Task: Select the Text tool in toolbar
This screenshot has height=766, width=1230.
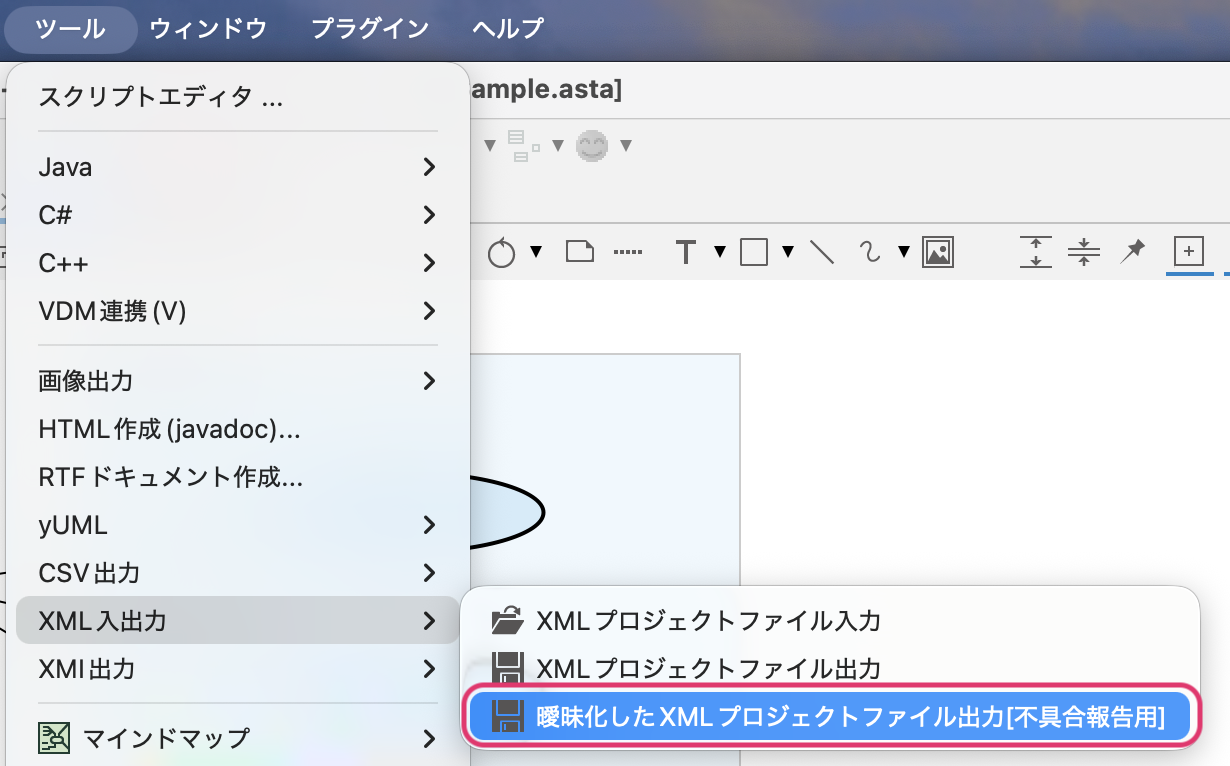Action: click(685, 252)
